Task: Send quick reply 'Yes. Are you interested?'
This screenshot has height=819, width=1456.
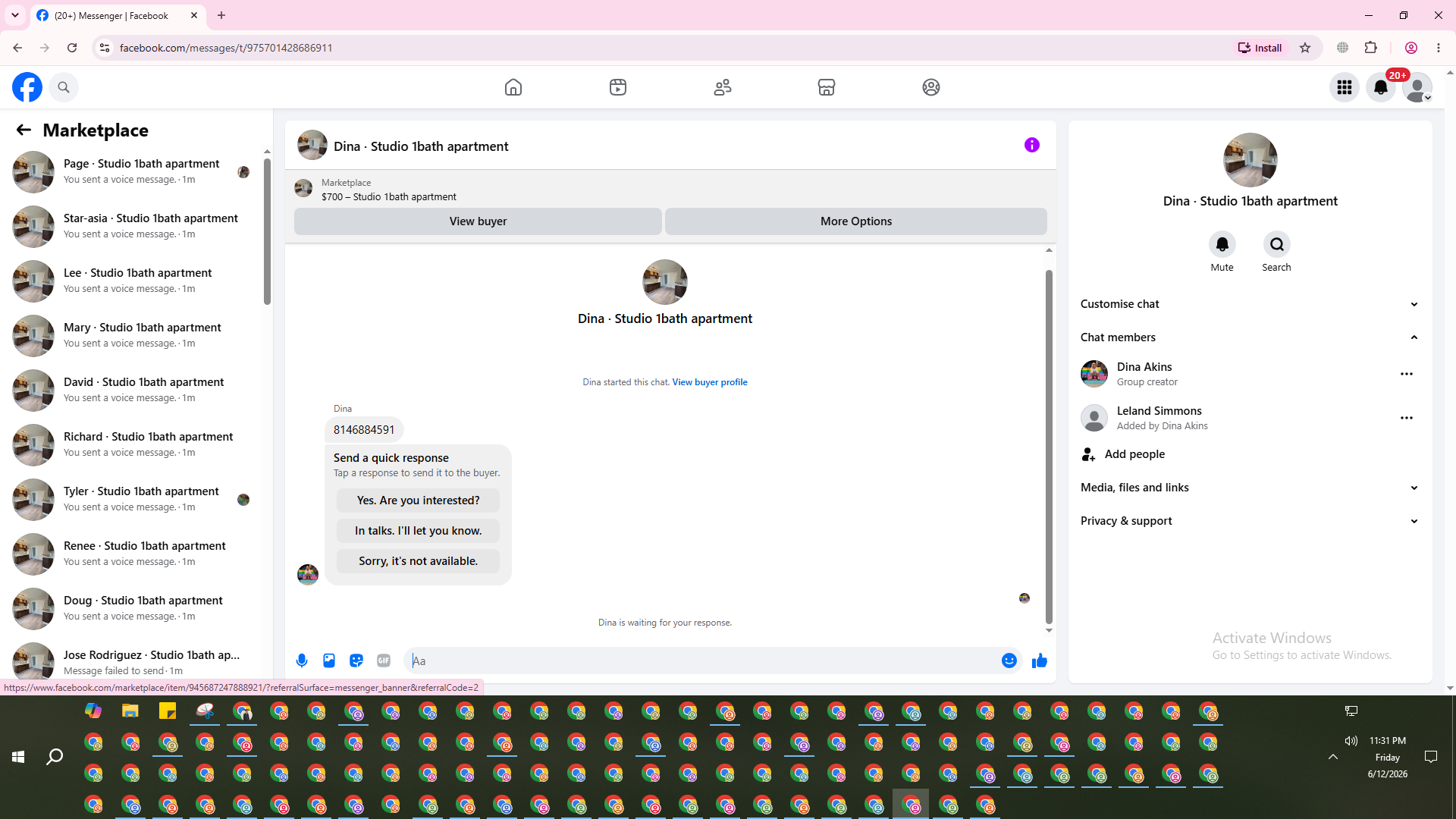Action: point(418,500)
